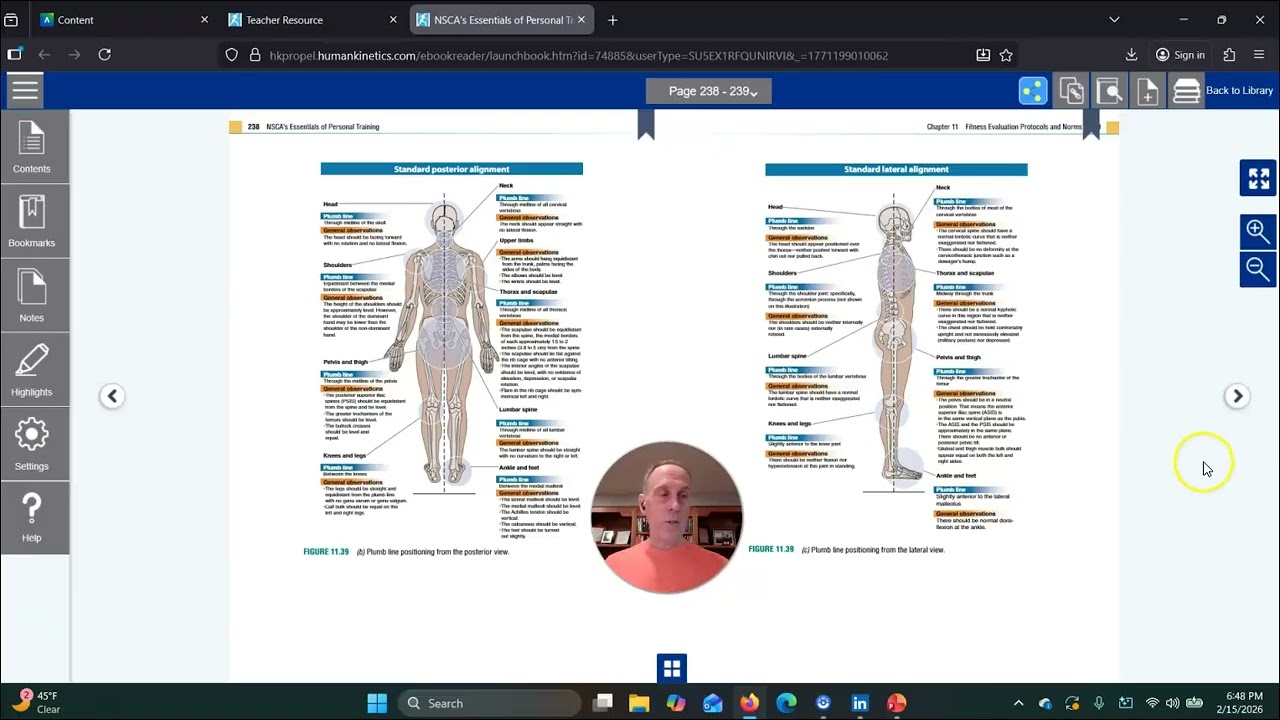Screen dimensions: 1280x720
Task: Open the Highlights panel
Action: [32, 371]
